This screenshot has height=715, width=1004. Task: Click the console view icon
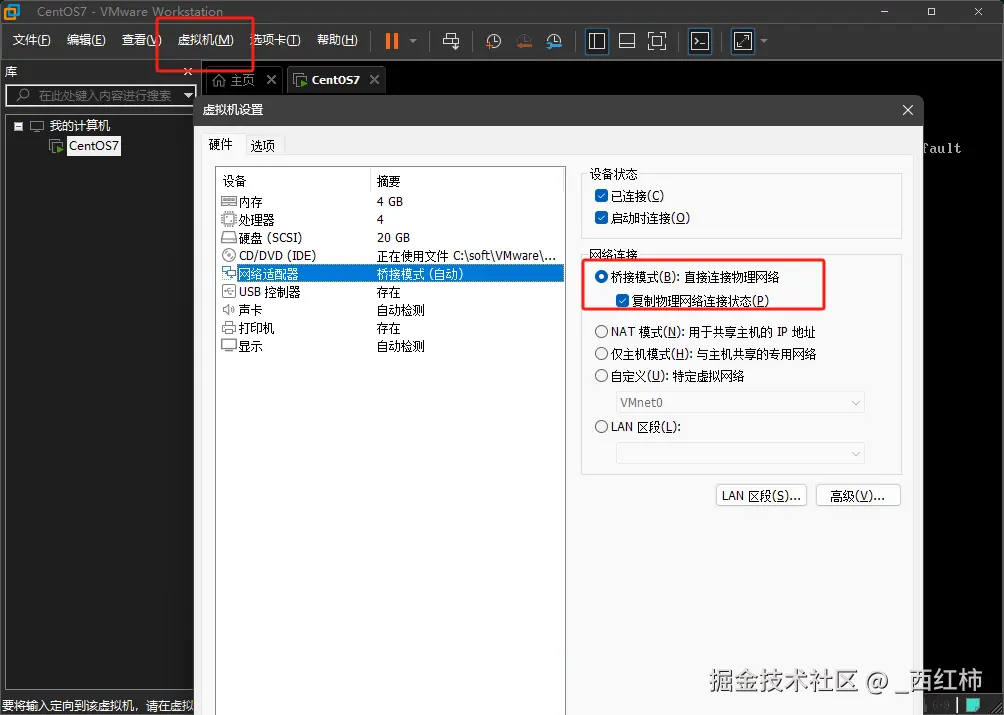pyautogui.click(x=700, y=41)
